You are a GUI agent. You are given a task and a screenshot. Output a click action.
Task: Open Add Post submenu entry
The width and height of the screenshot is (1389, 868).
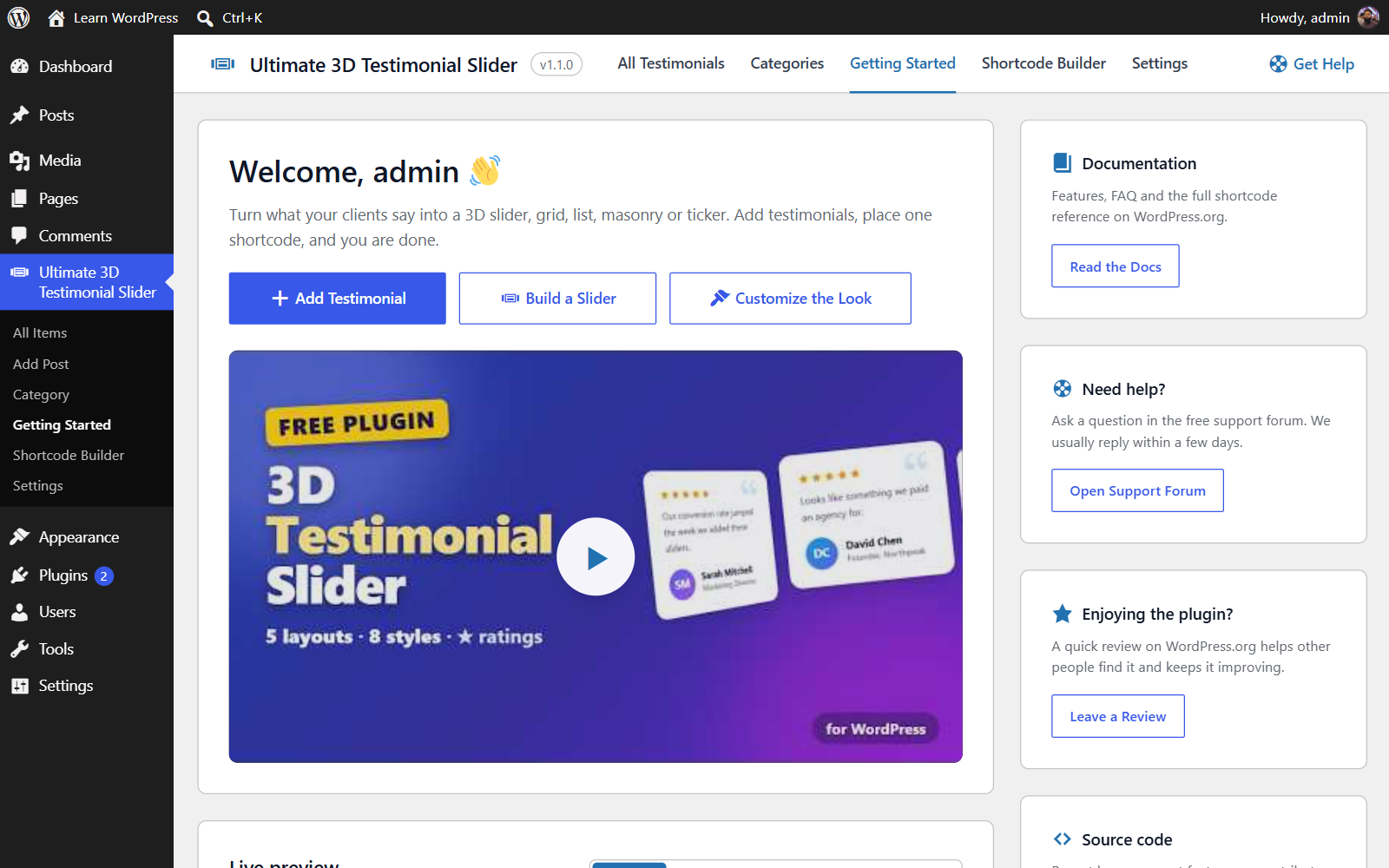coord(41,365)
